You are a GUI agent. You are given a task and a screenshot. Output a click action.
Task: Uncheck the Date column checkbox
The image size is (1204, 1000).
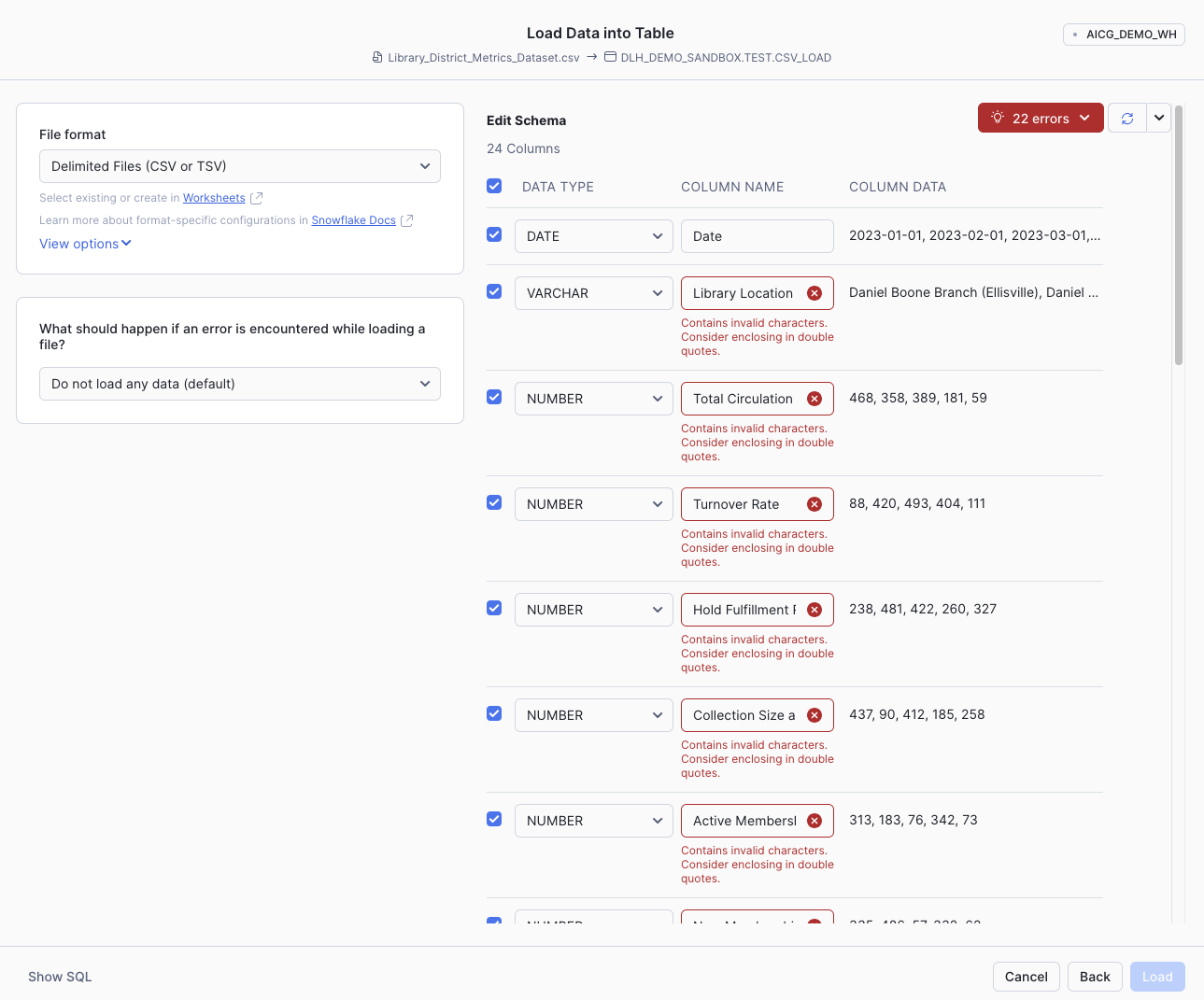(494, 235)
